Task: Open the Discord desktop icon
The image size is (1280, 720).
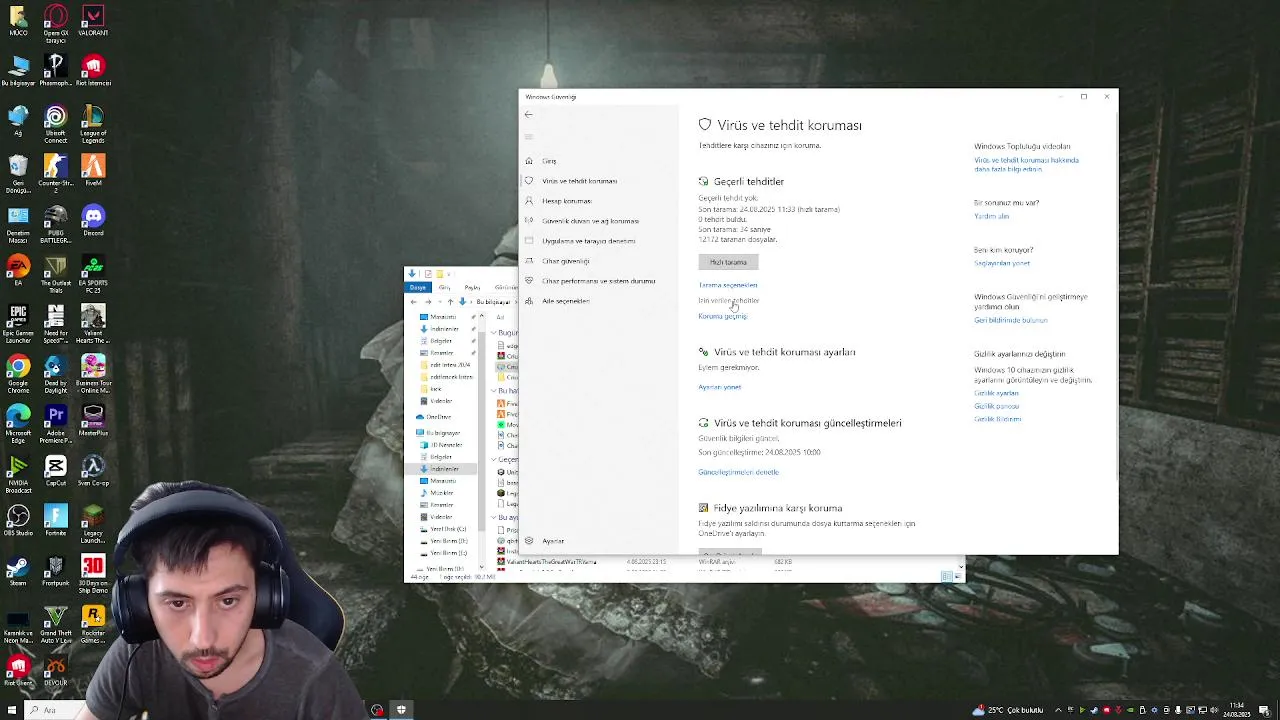Action: point(93,221)
